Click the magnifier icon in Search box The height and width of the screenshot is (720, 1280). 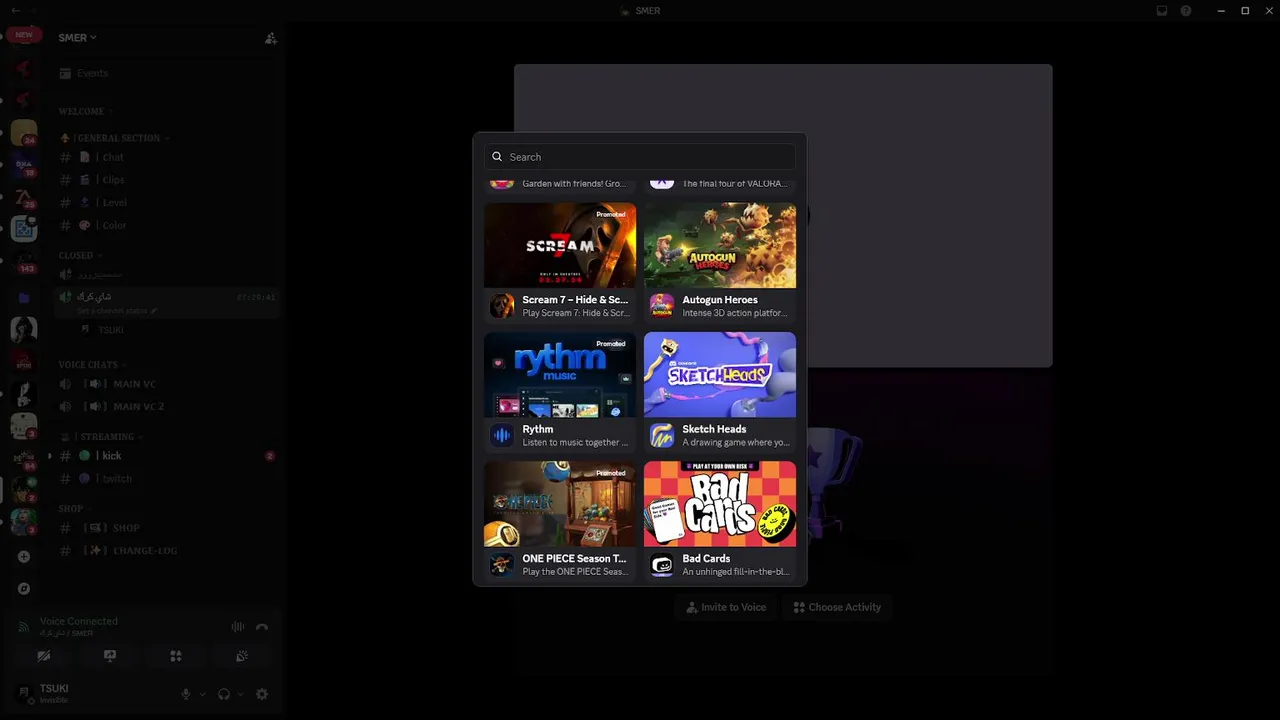point(497,157)
